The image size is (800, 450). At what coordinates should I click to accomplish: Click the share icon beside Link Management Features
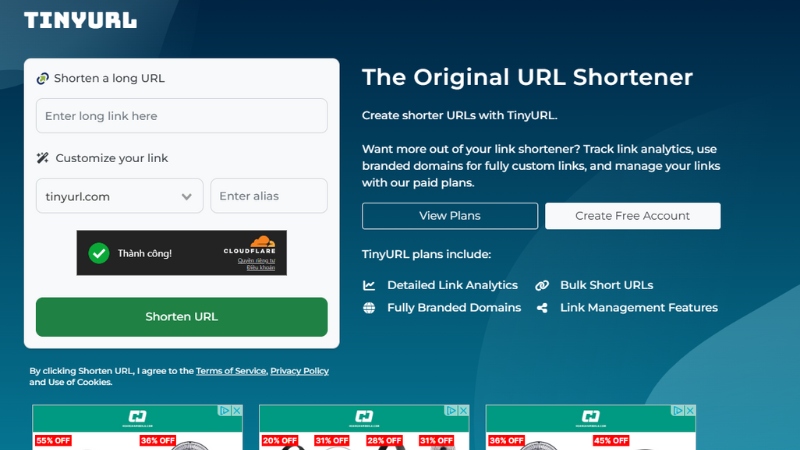[x=542, y=308]
